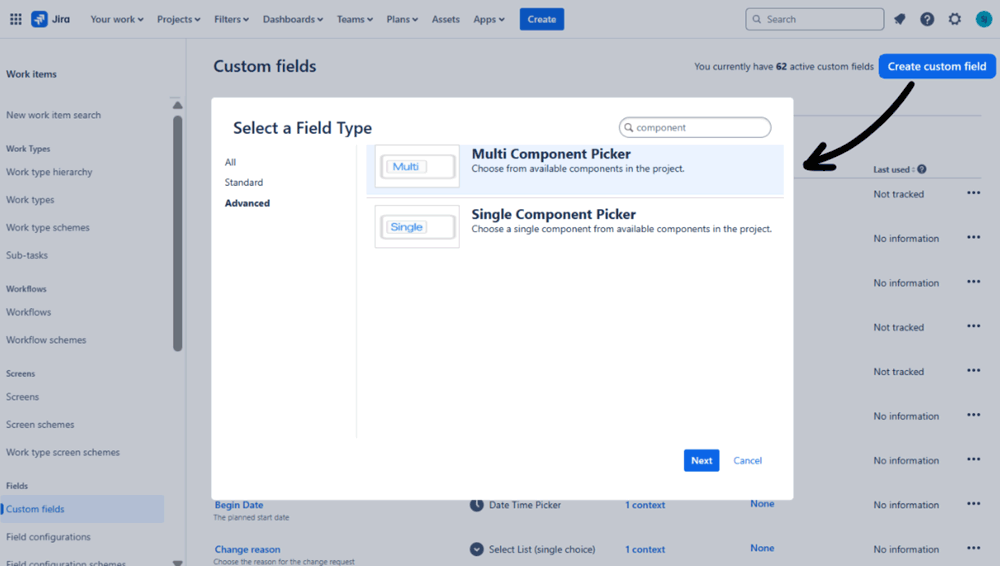Cancel the field type dialog

tap(747, 461)
